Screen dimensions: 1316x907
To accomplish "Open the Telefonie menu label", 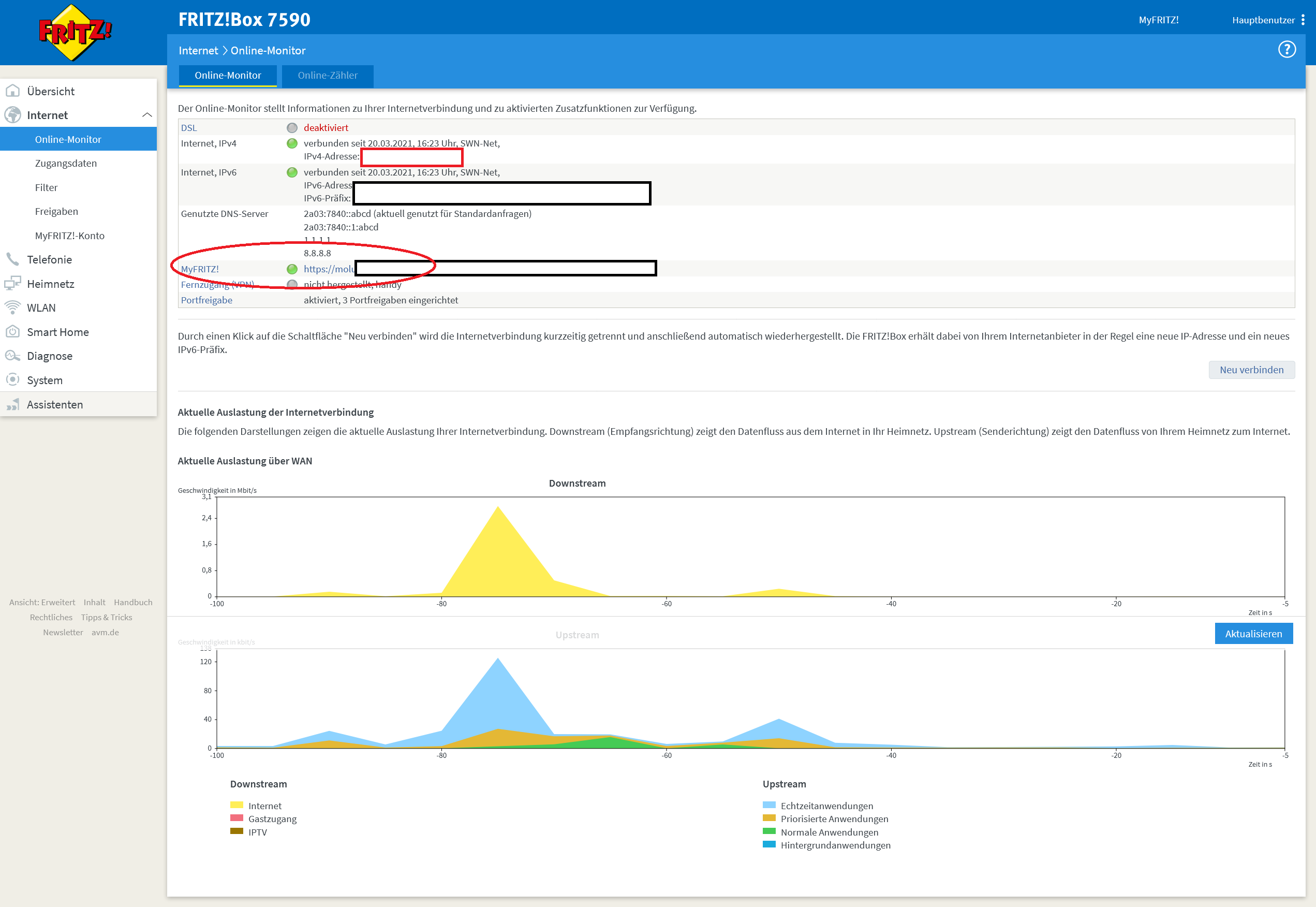I will pos(49,259).
